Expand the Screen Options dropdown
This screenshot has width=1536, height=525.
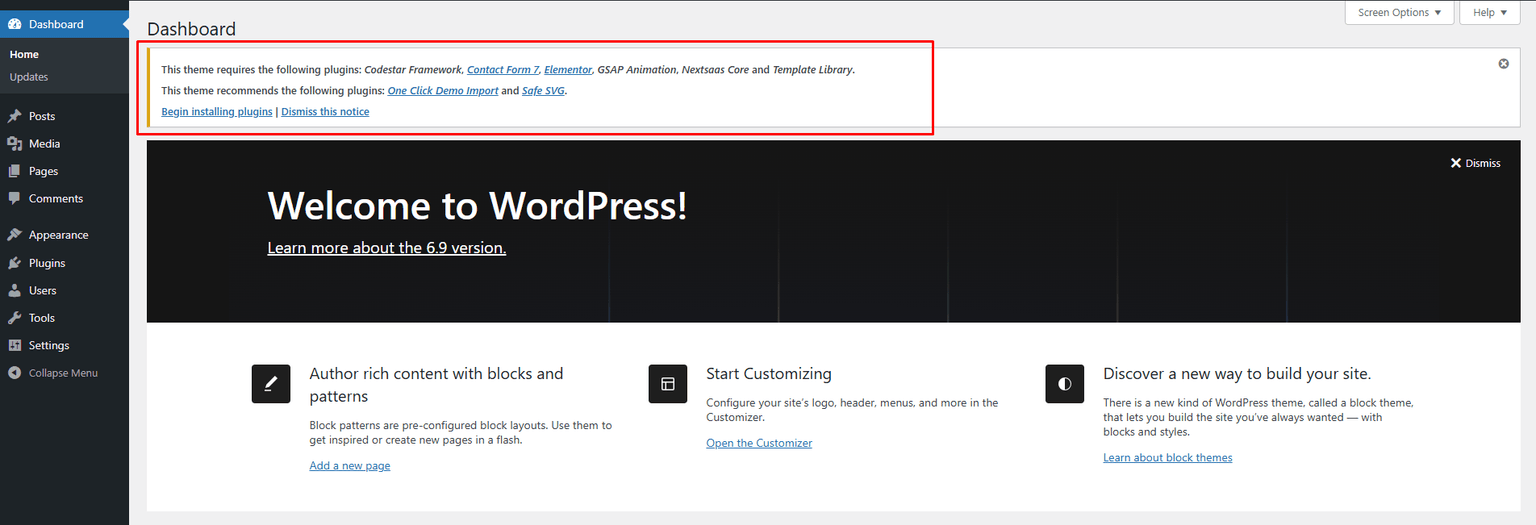1399,12
